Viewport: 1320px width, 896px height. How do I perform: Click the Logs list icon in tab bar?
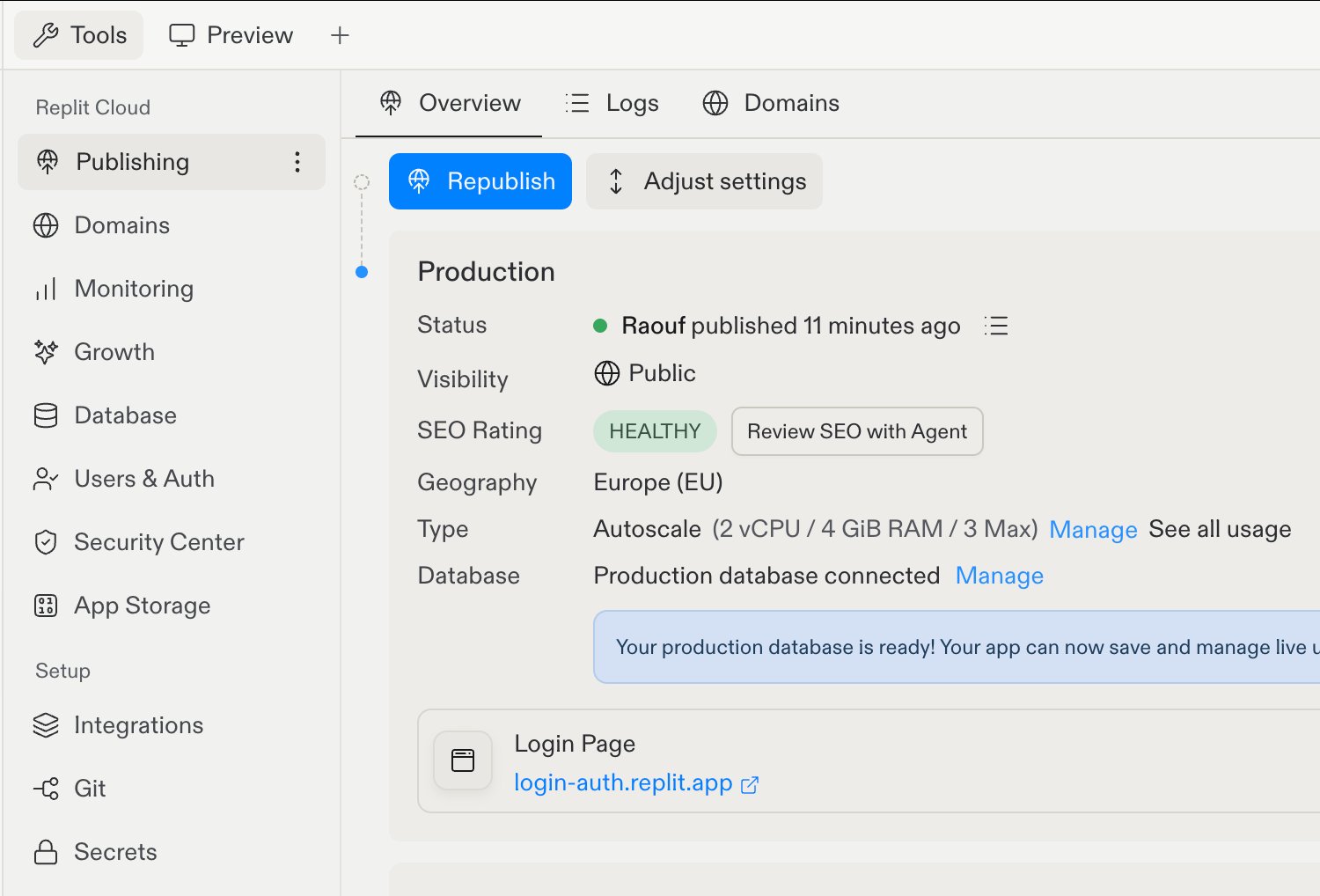[577, 103]
